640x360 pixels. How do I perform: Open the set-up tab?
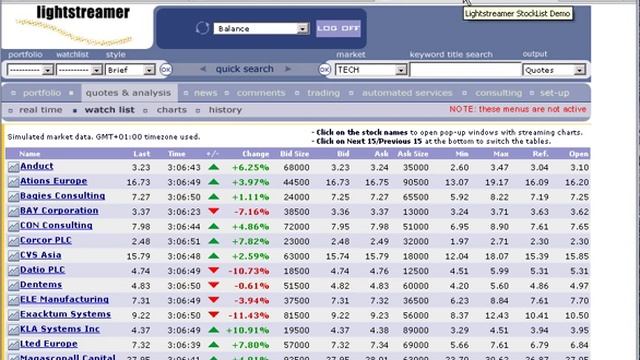(554, 93)
